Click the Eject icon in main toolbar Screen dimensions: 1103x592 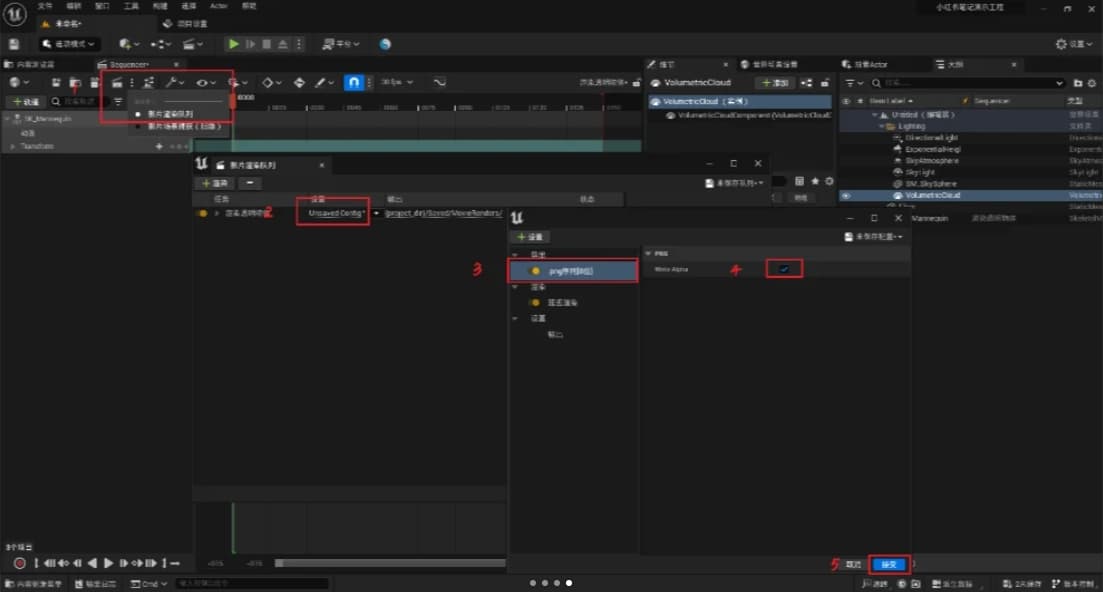point(283,44)
